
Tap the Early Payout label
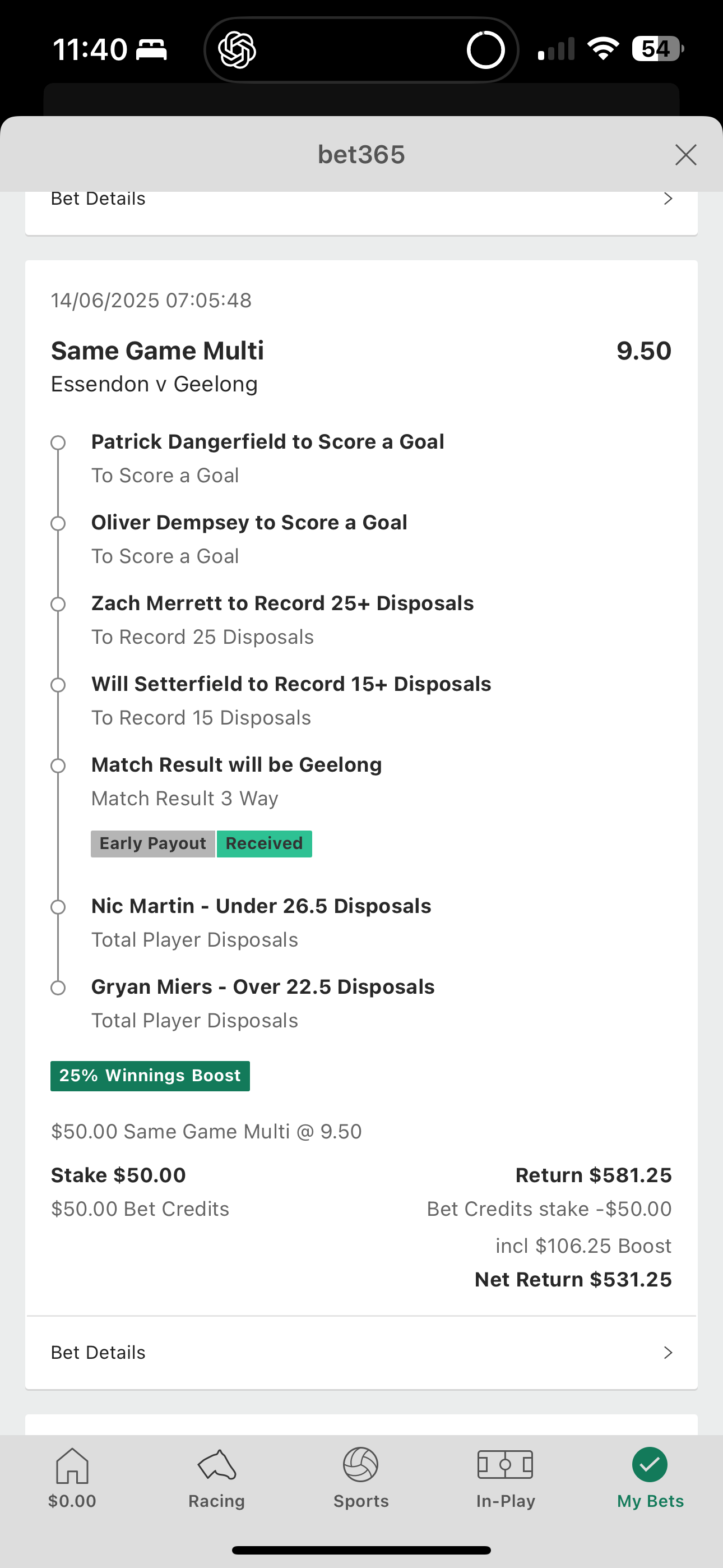pyautogui.click(x=153, y=843)
